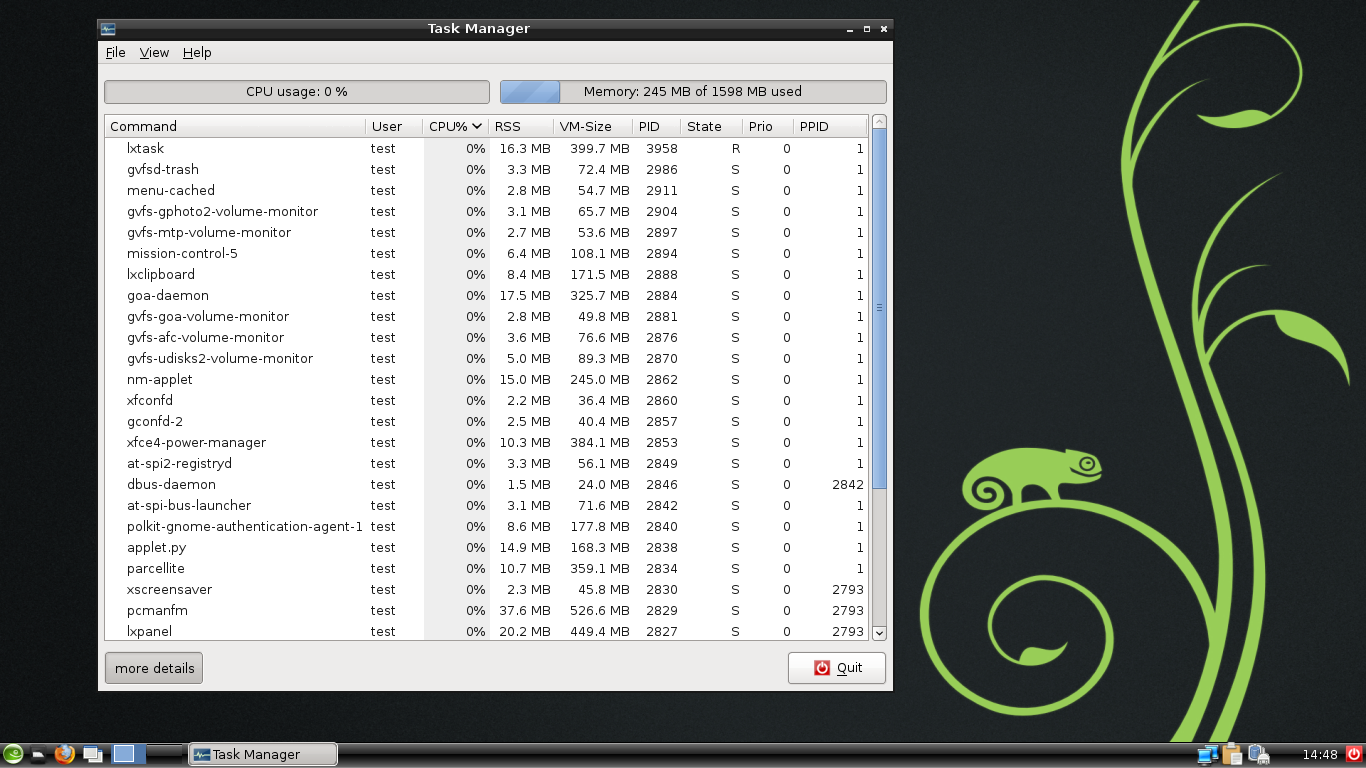Select the xscreensaver process row
The width and height of the screenshot is (1366, 768).
point(486,589)
